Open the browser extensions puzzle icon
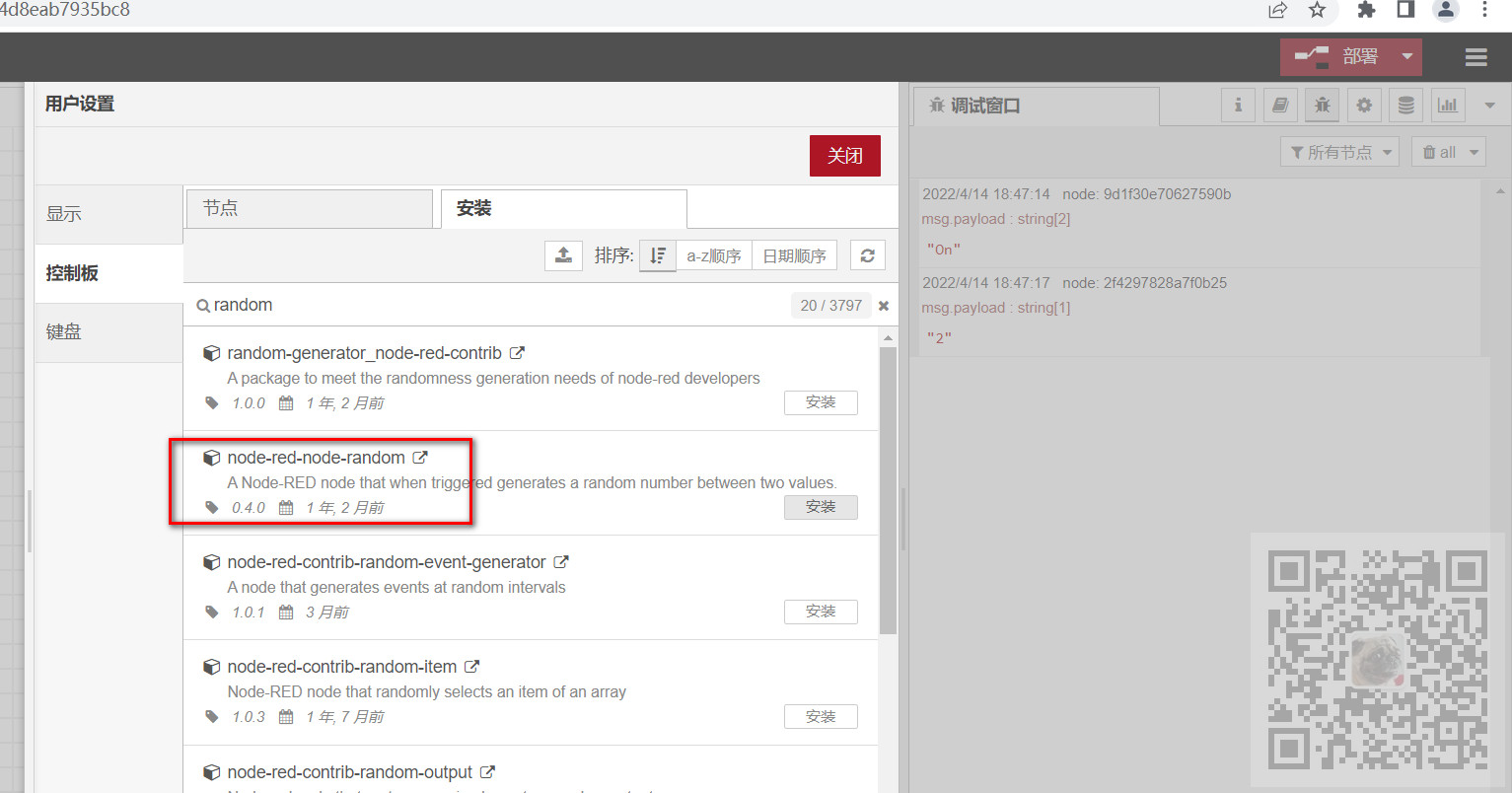Screen dimensions: 1512x793 [1366, 10]
